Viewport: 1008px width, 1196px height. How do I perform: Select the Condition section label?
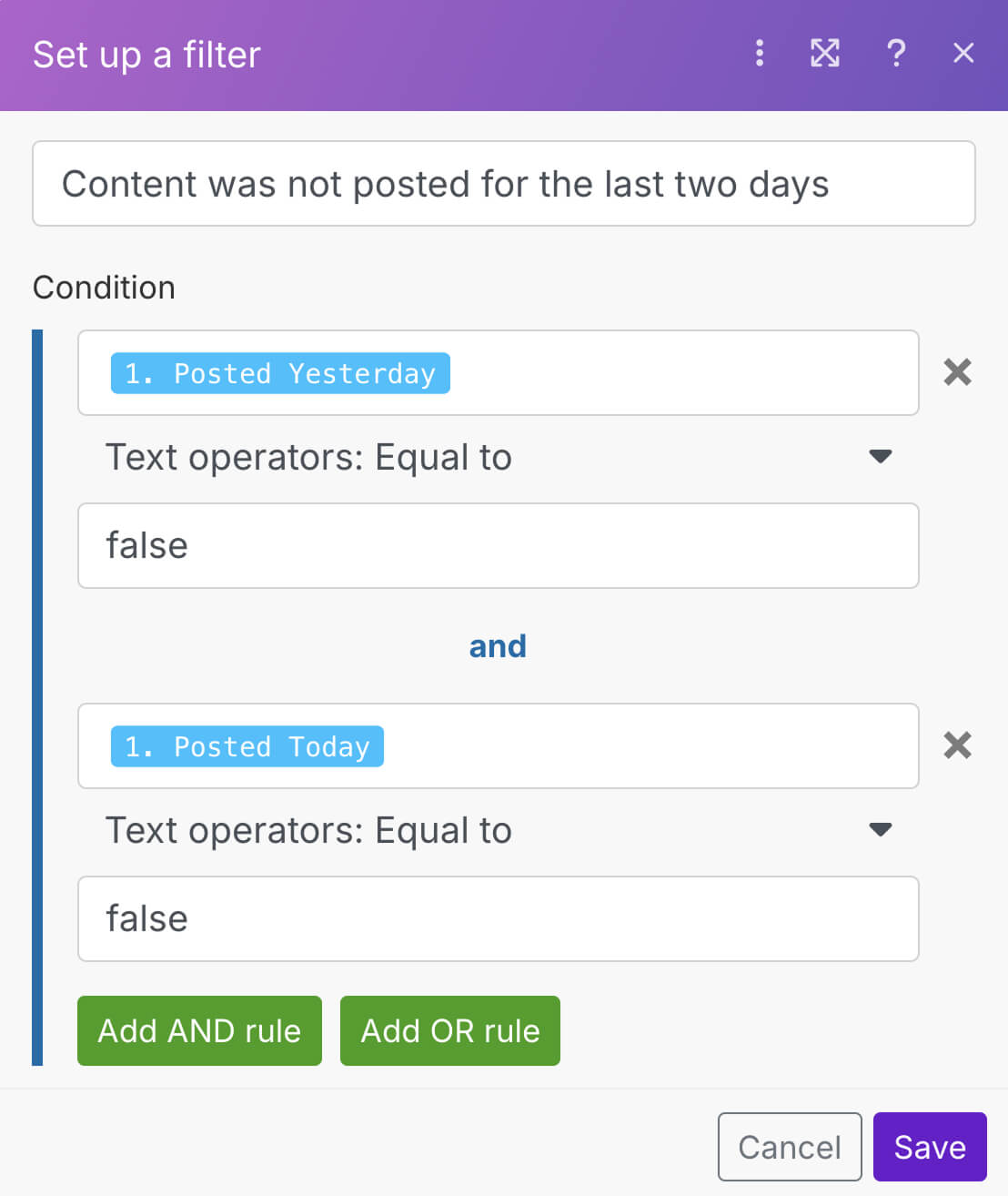click(104, 288)
